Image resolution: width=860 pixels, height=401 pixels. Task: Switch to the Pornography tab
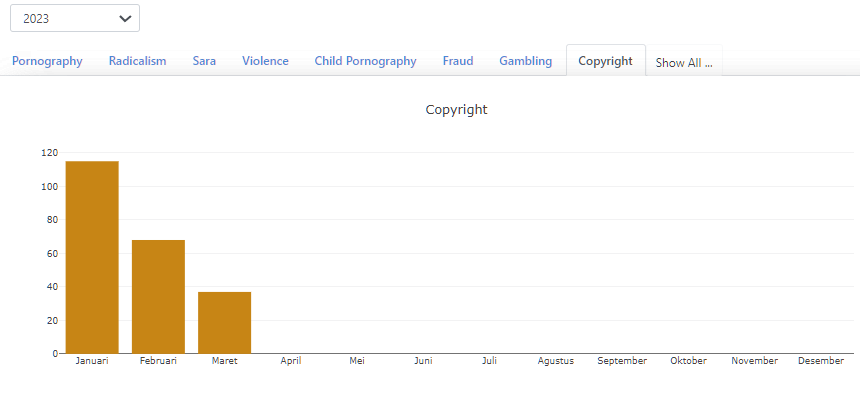point(47,61)
